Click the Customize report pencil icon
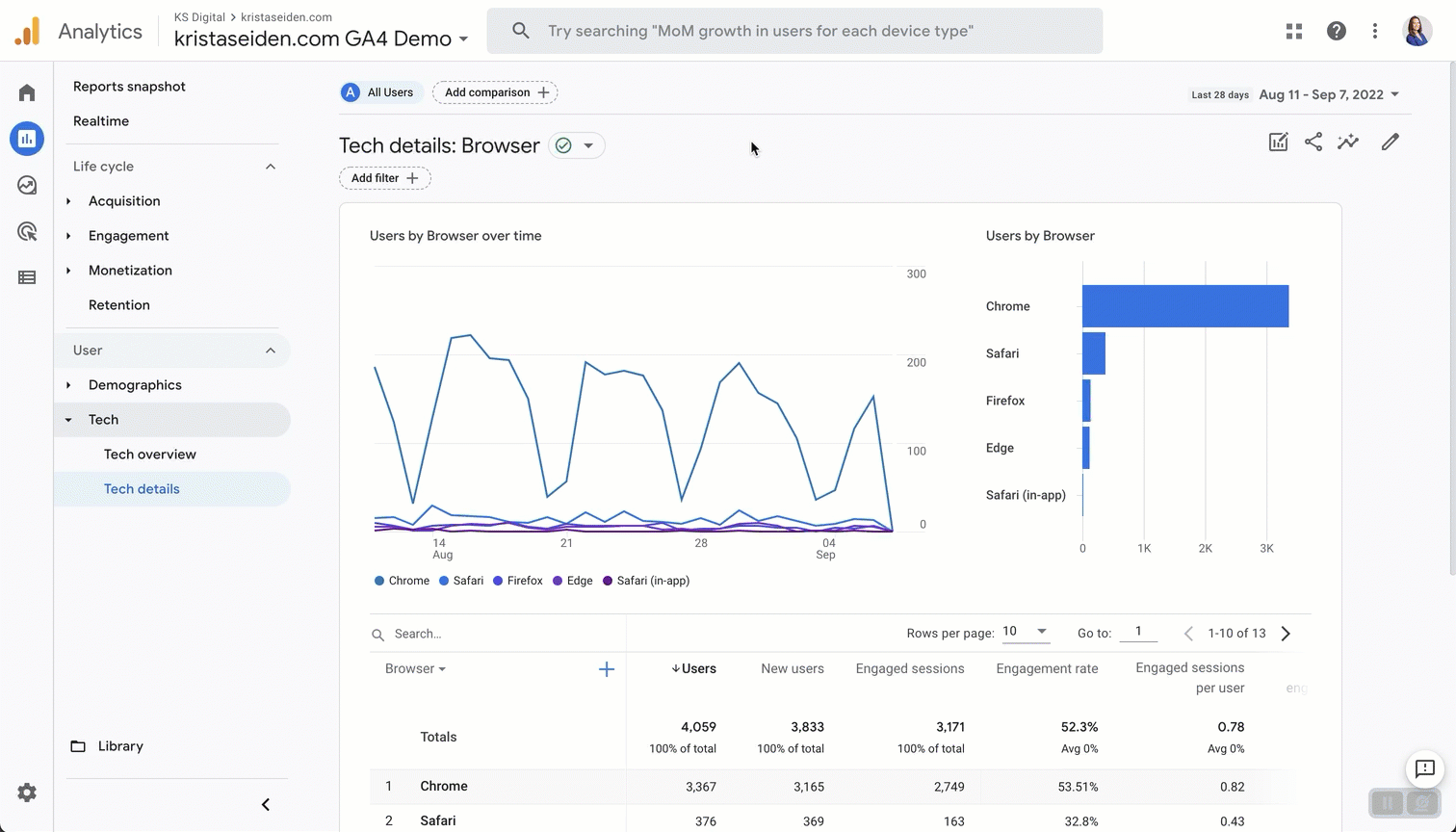 tap(1390, 143)
